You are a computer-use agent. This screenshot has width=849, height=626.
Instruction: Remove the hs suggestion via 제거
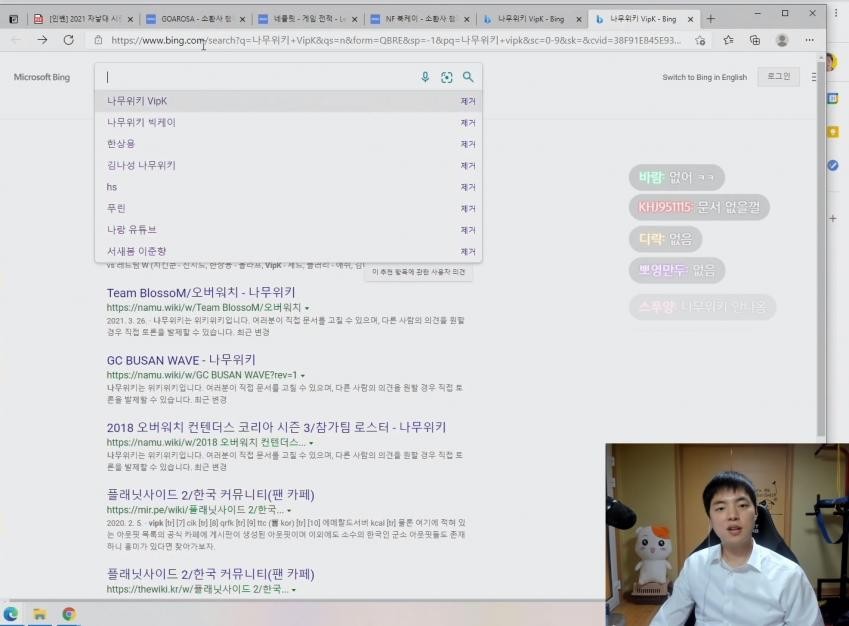[468, 187]
